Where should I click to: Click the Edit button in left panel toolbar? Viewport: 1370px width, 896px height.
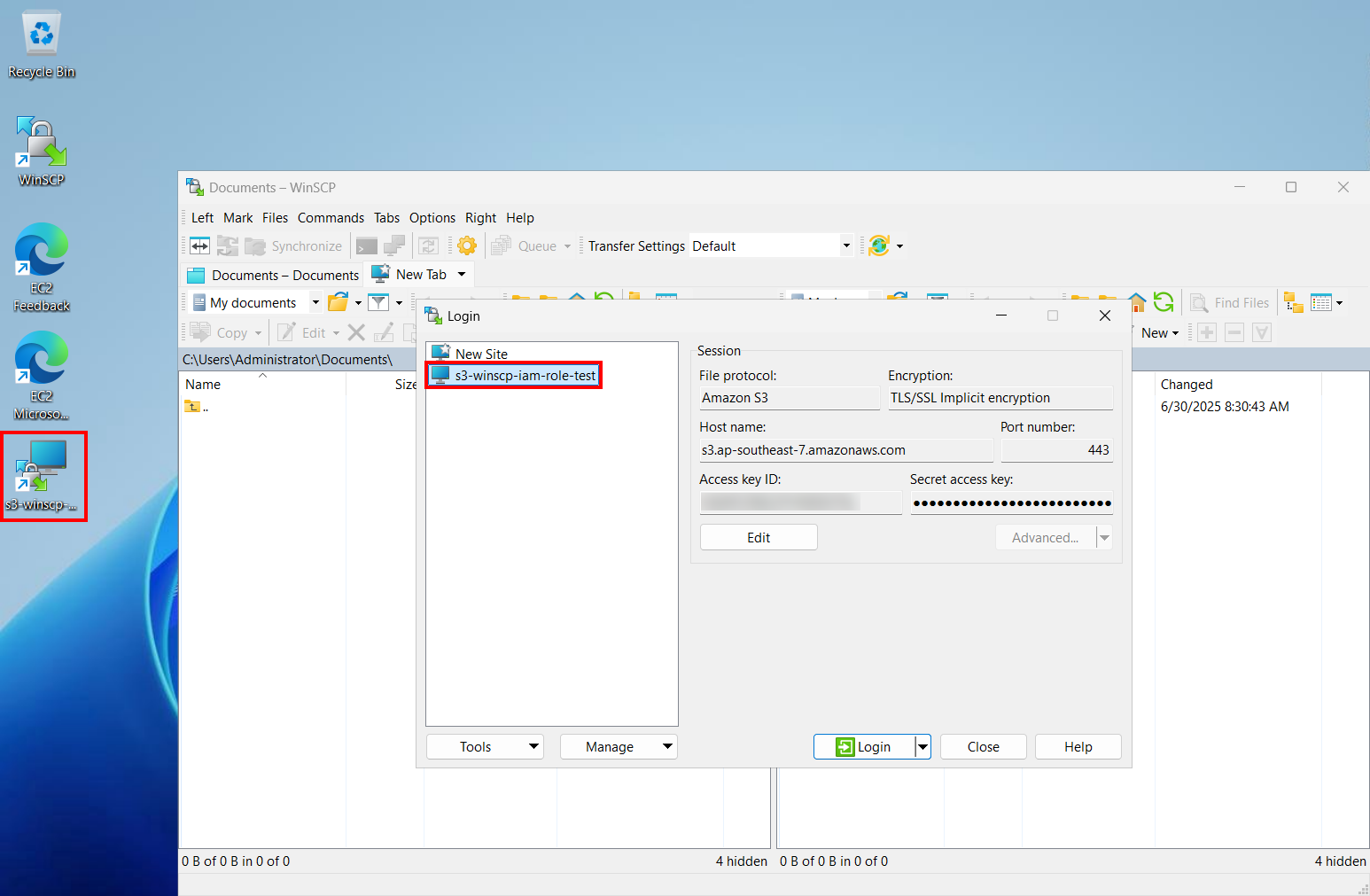point(303,332)
